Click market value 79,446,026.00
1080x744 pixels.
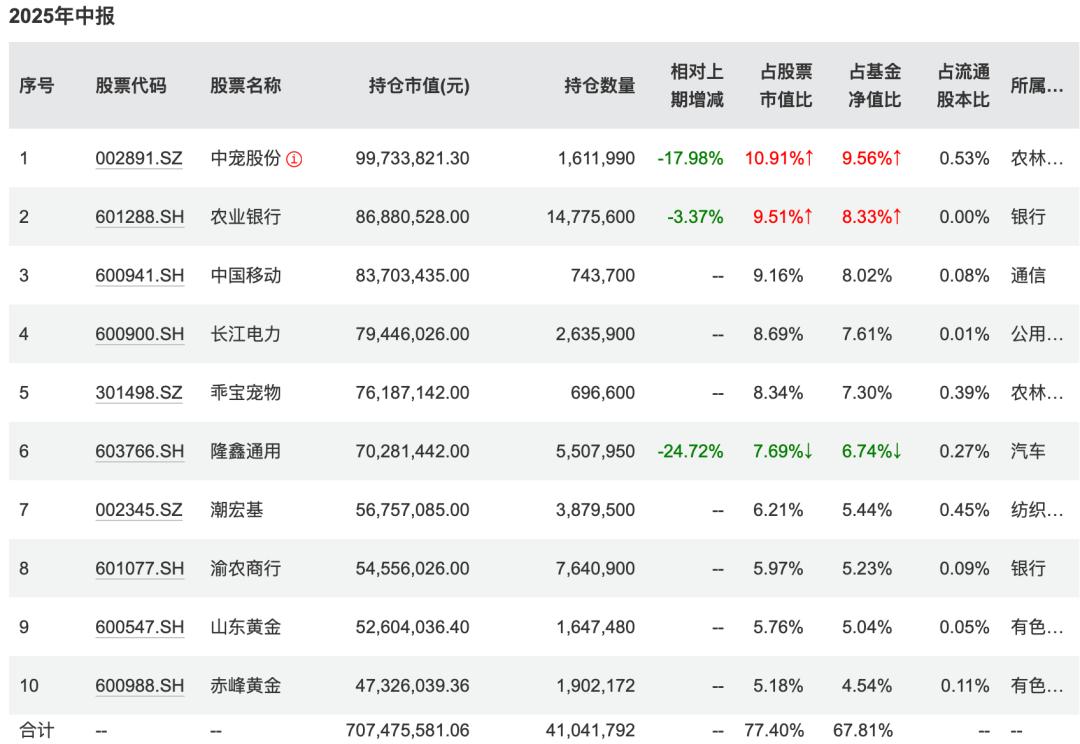pyautogui.click(x=413, y=334)
